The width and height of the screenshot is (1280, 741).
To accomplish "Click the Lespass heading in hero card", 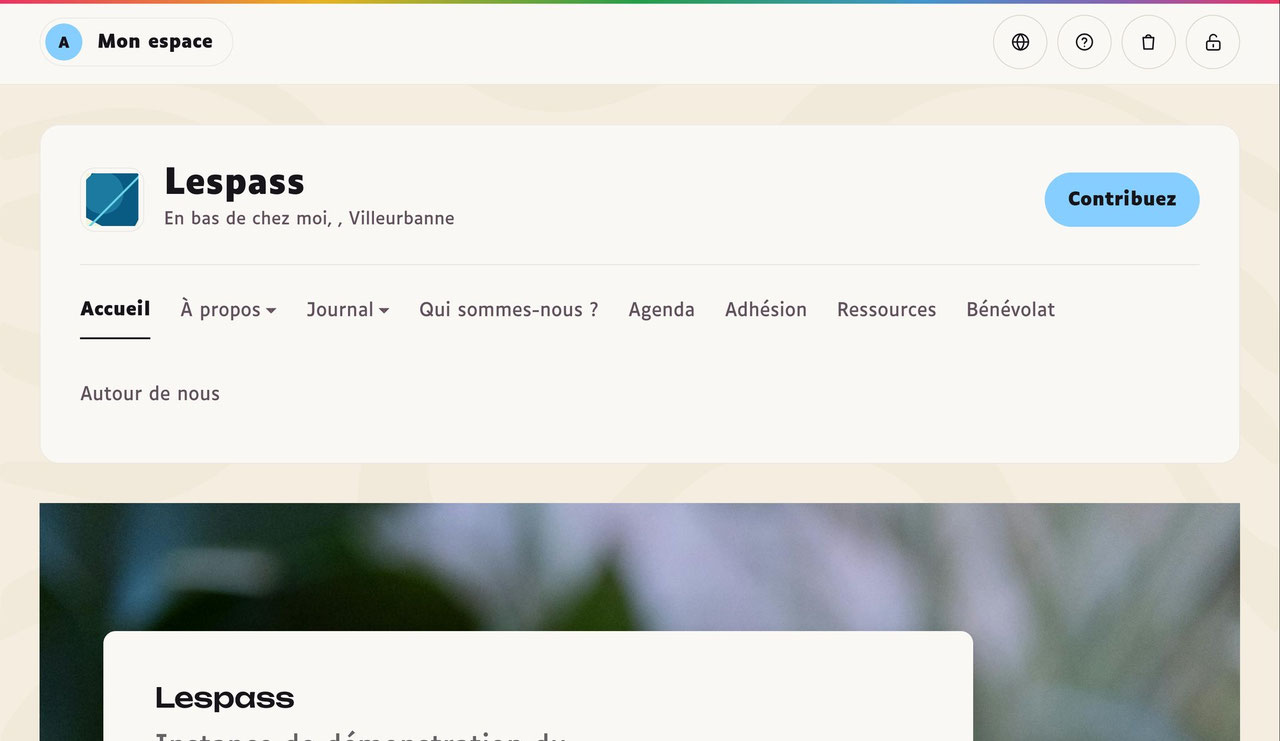I will click(225, 698).
